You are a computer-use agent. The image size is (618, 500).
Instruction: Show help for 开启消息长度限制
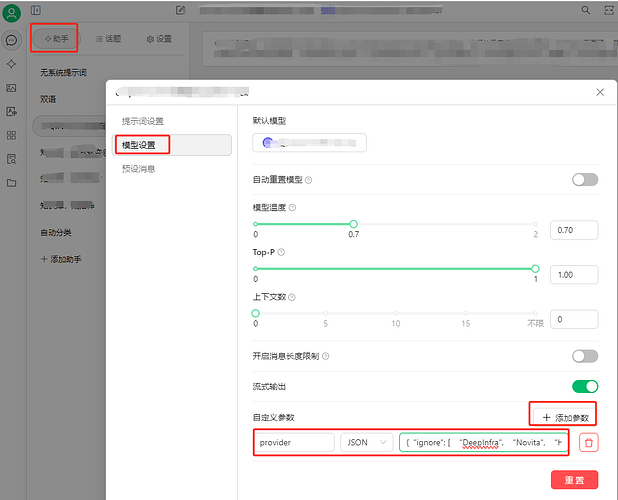(326, 356)
